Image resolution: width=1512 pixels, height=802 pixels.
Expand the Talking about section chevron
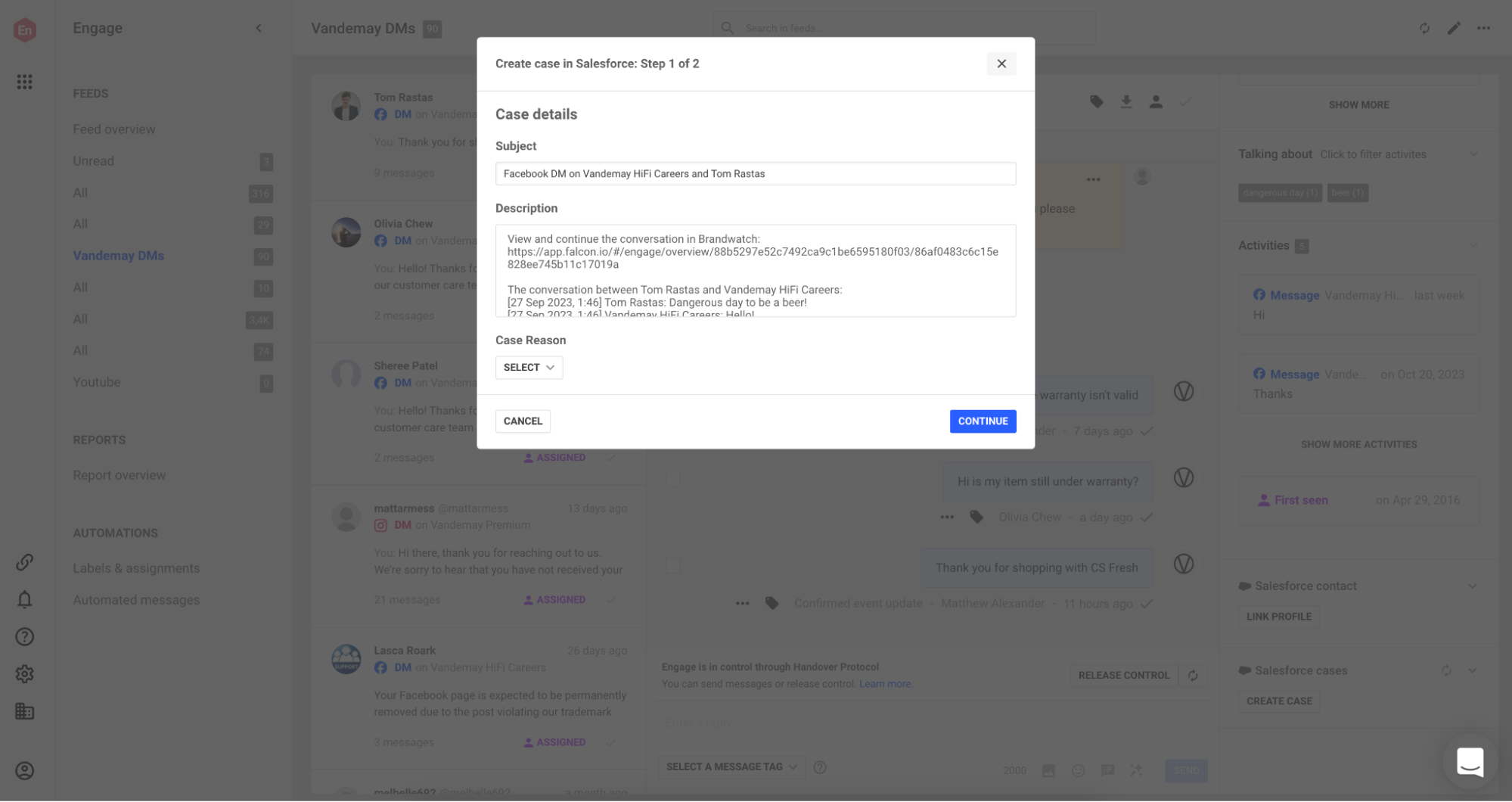point(1473,154)
